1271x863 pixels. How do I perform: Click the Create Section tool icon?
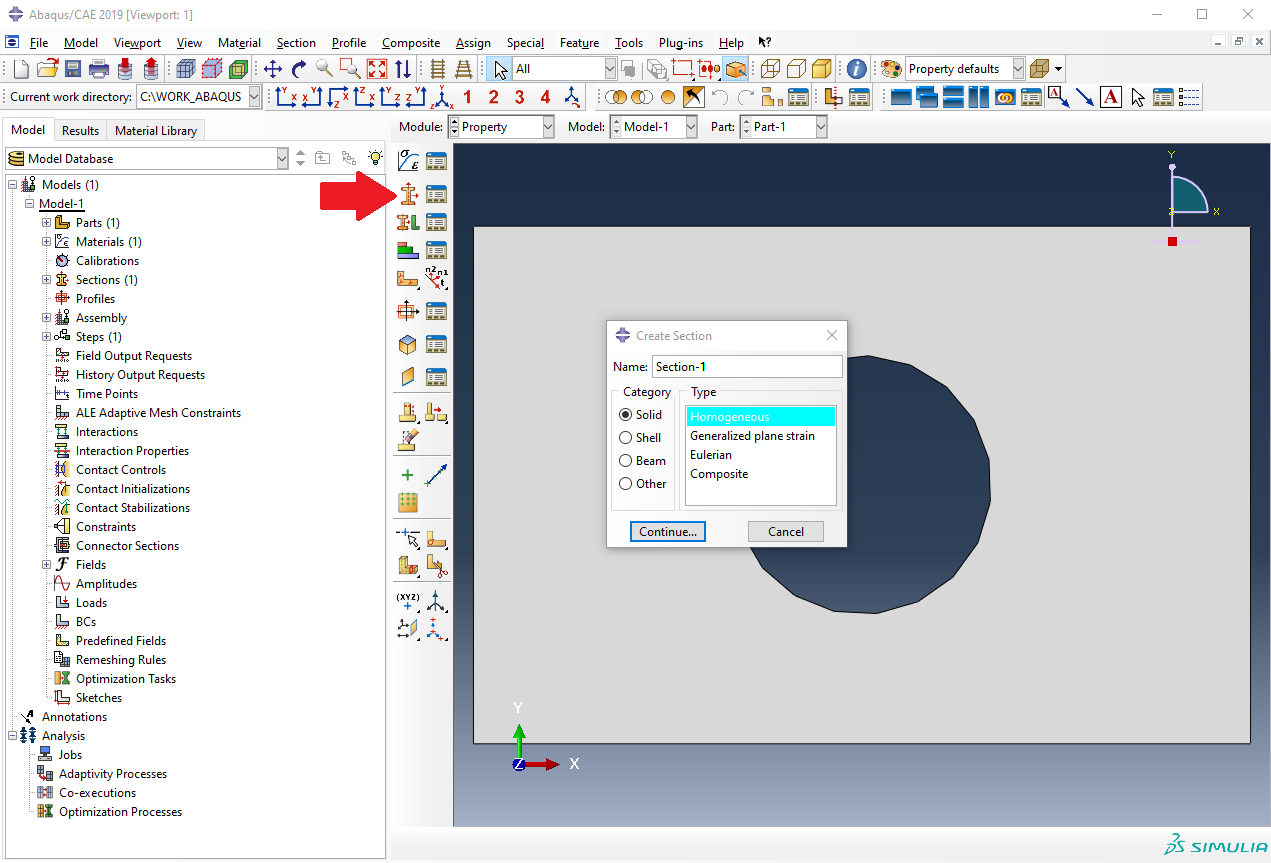pyautogui.click(x=407, y=194)
